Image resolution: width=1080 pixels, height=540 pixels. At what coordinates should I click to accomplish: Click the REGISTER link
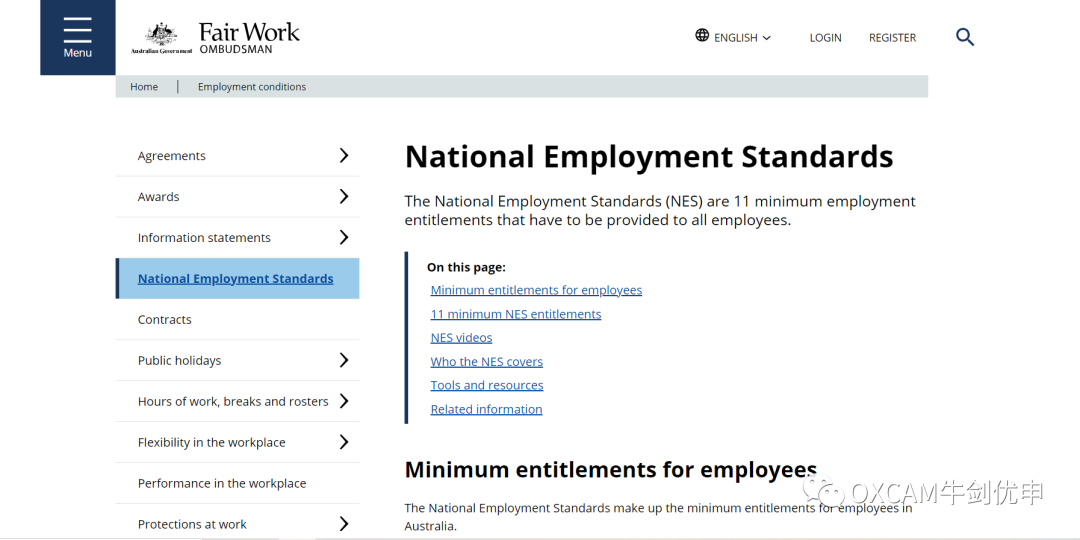892,38
